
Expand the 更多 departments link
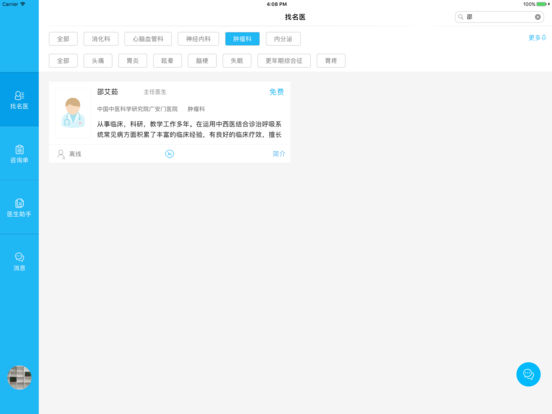pyautogui.click(x=537, y=38)
